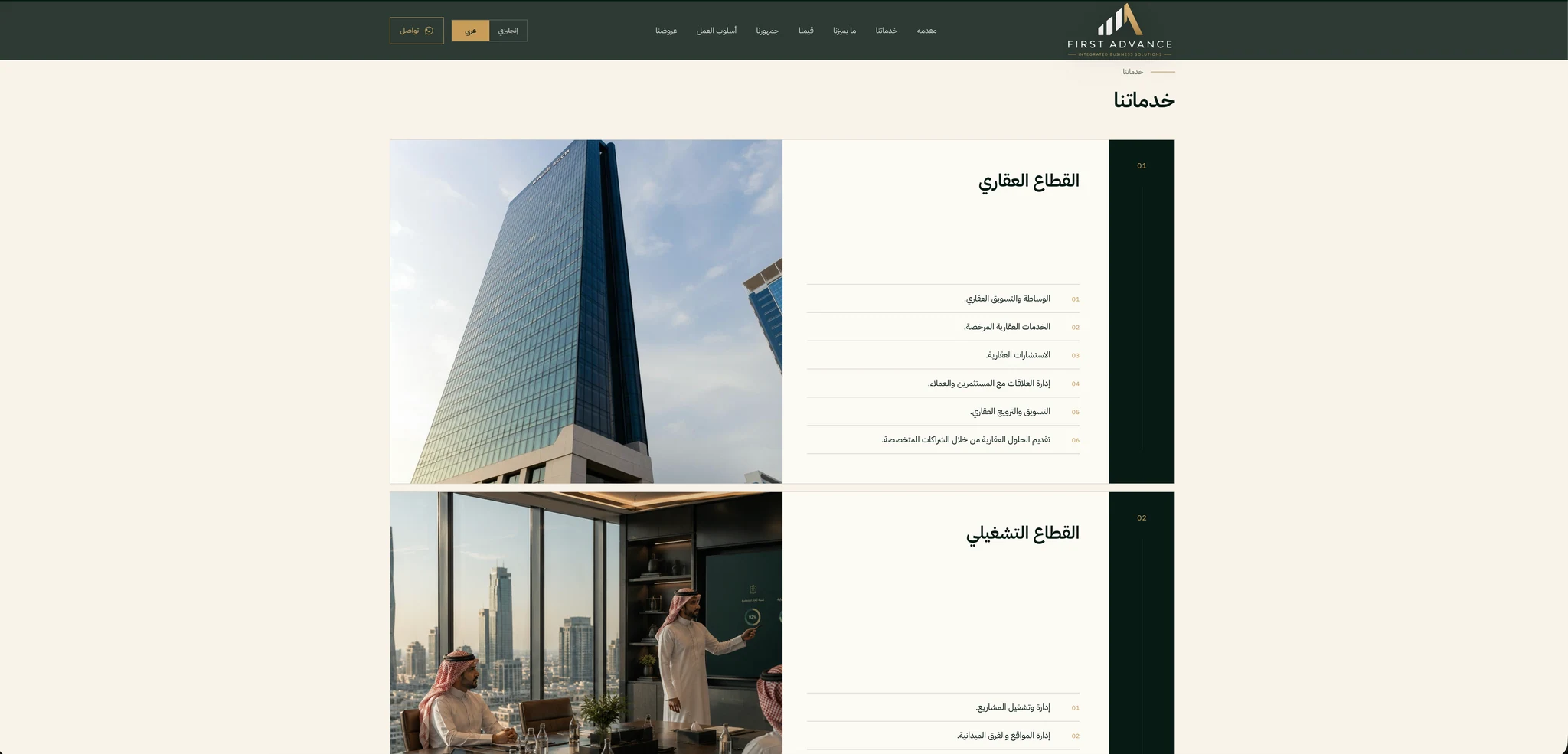
Task: Click the تواصل WhatsApp contact button
Action: (x=416, y=31)
